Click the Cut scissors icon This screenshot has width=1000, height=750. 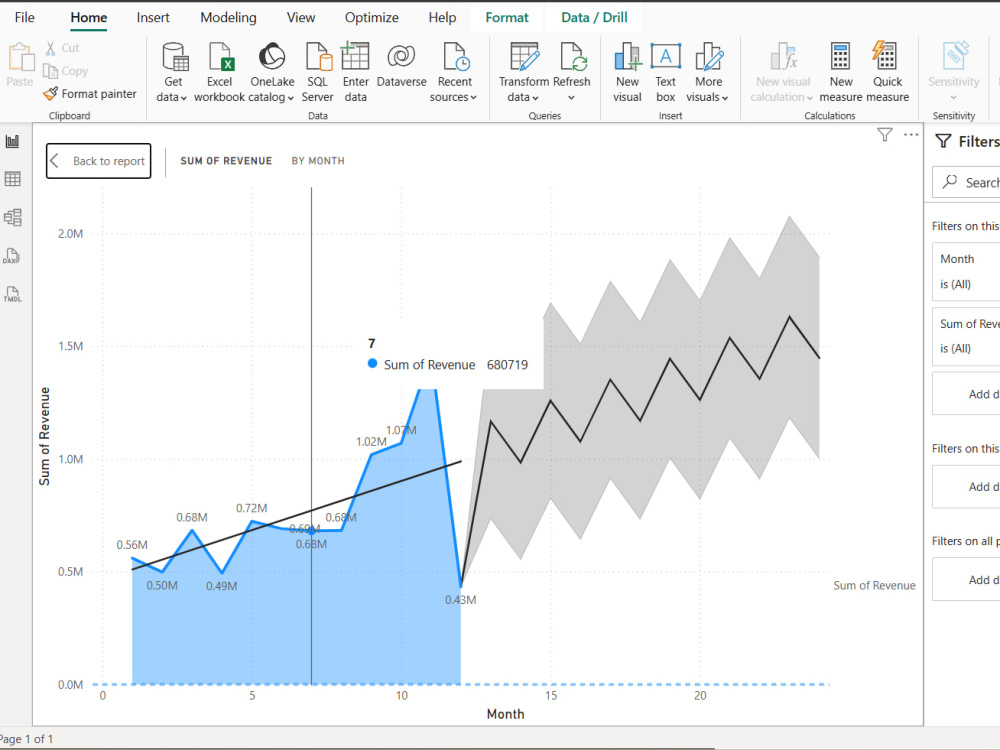50,48
